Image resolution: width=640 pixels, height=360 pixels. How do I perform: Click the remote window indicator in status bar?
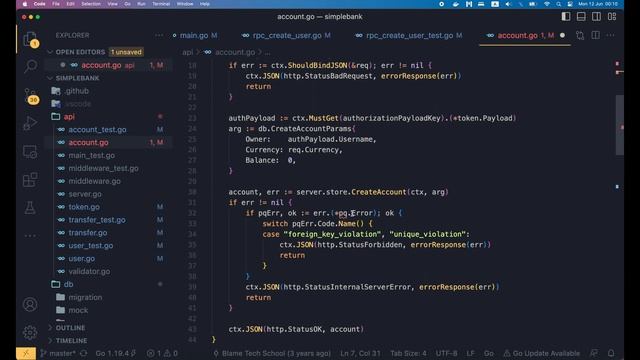click(x=26, y=353)
